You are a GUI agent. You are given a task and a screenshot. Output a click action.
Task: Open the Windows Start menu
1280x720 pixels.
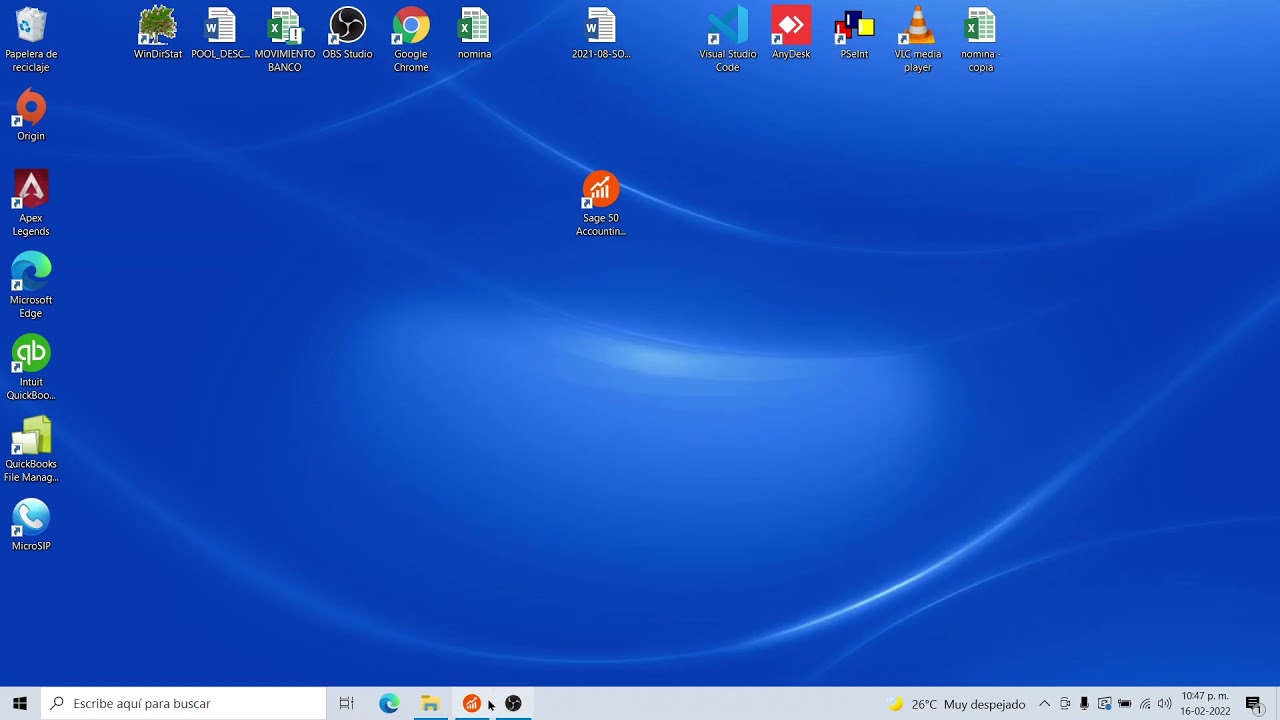click(x=20, y=704)
